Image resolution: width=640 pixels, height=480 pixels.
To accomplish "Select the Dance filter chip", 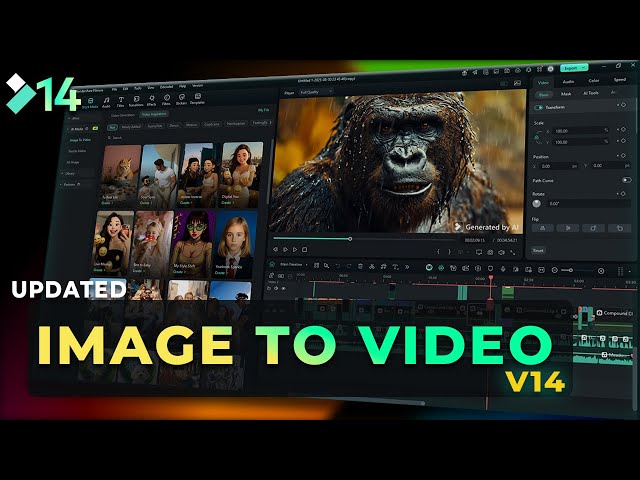I will [x=174, y=126].
